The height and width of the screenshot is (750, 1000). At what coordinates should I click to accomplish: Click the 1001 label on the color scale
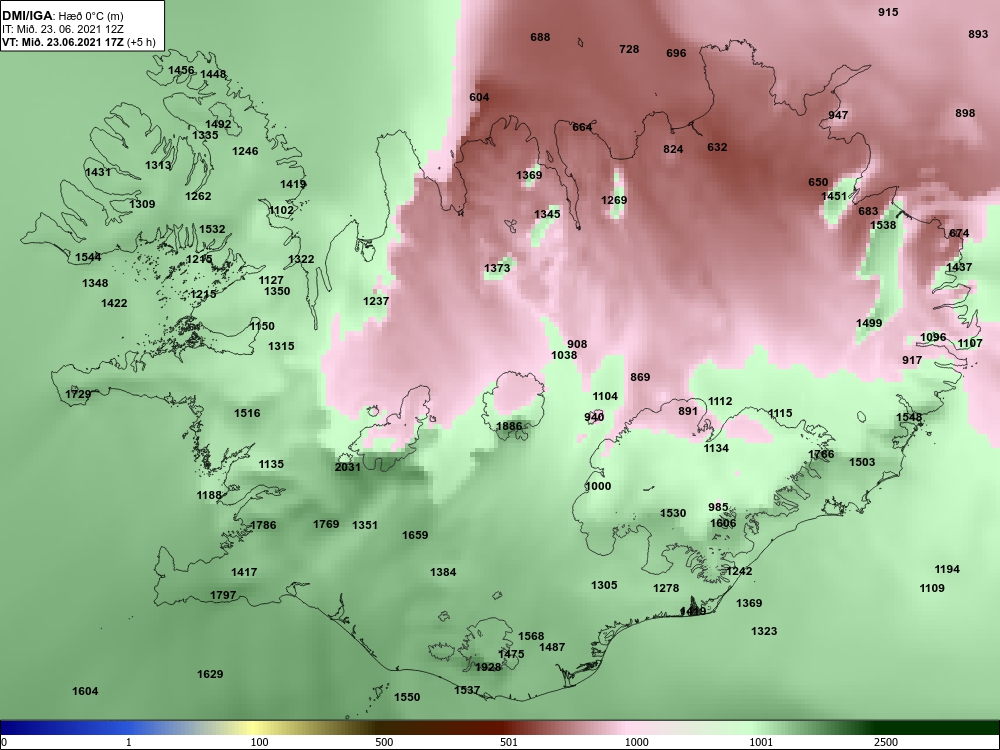[x=761, y=742]
